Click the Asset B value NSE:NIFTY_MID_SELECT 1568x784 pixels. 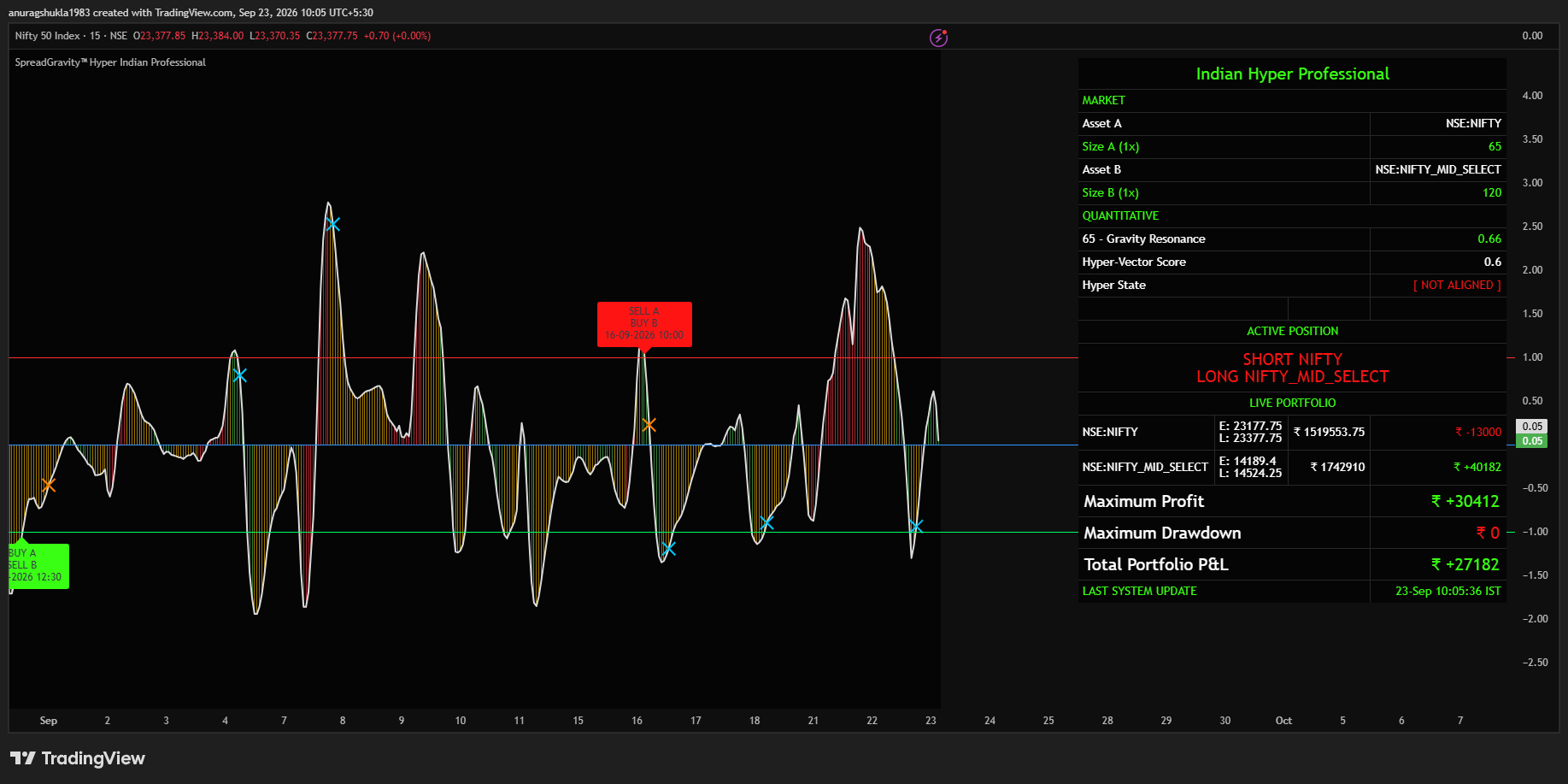(1438, 170)
